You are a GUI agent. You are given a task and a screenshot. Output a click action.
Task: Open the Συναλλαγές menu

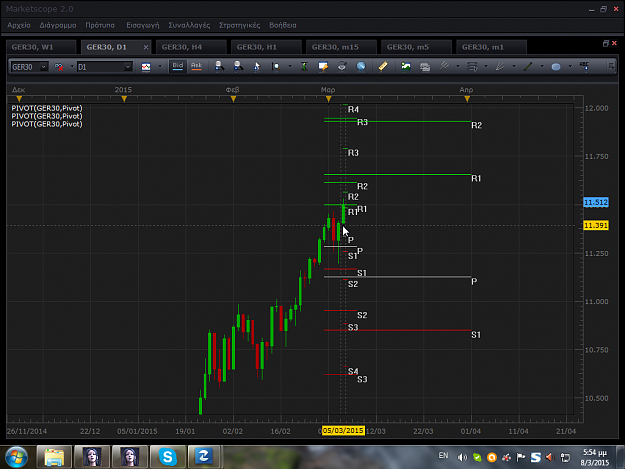(x=189, y=25)
